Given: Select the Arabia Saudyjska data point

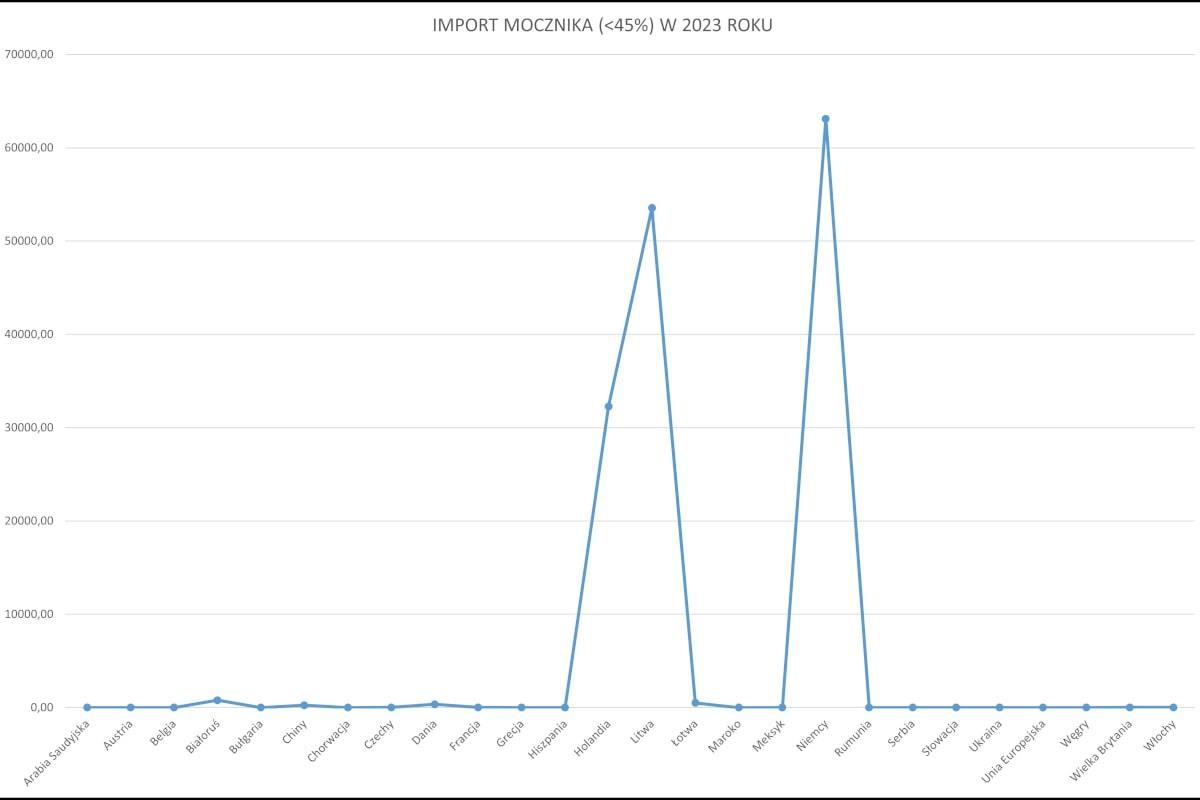Looking at the screenshot, I should point(87,707).
